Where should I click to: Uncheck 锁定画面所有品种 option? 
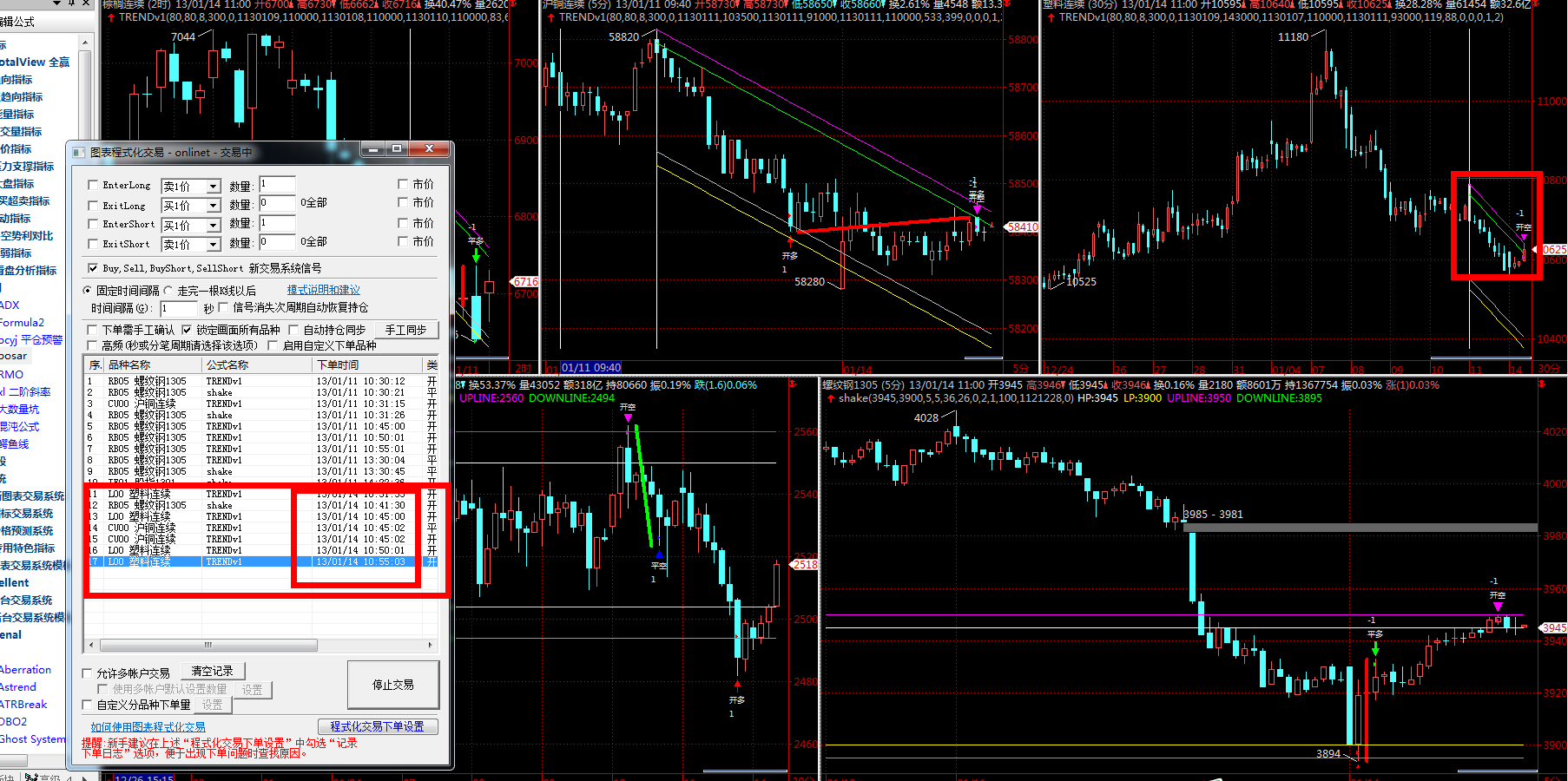pos(187,330)
